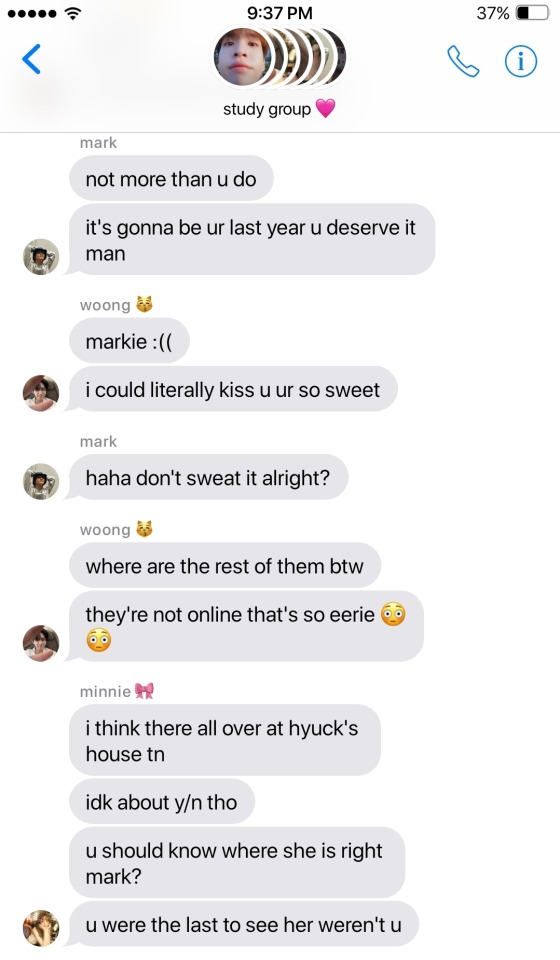Tap the 'minnie' sender name label

pos(105,692)
